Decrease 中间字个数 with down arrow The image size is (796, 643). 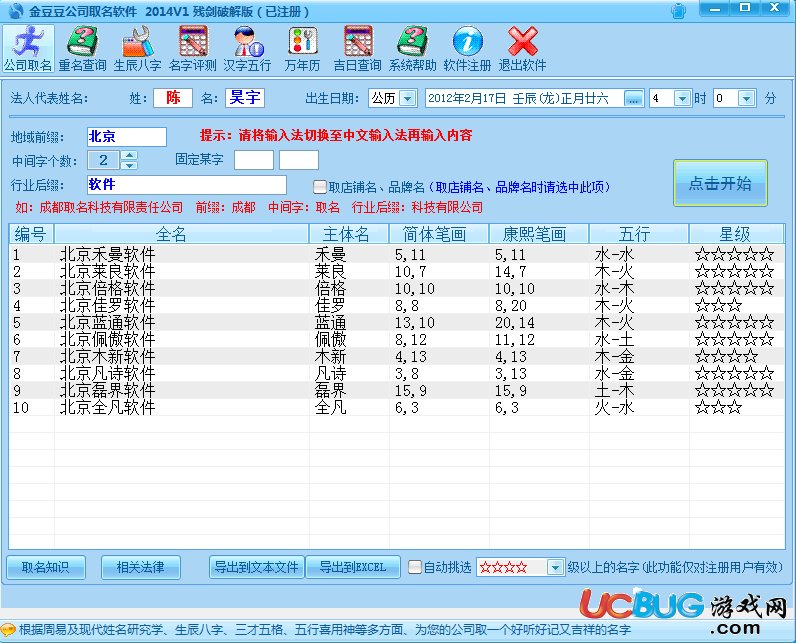pos(129,165)
